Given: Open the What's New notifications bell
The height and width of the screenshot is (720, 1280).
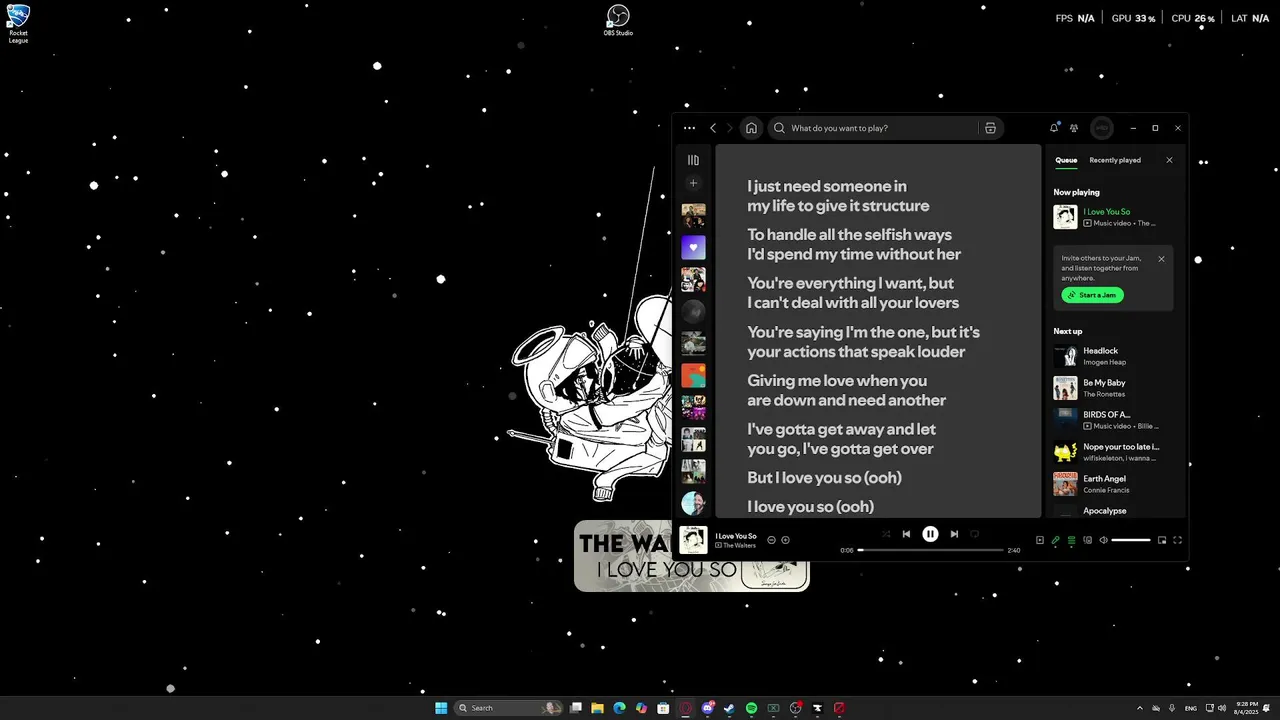Looking at the screenshot, I should coord(1054,128).
